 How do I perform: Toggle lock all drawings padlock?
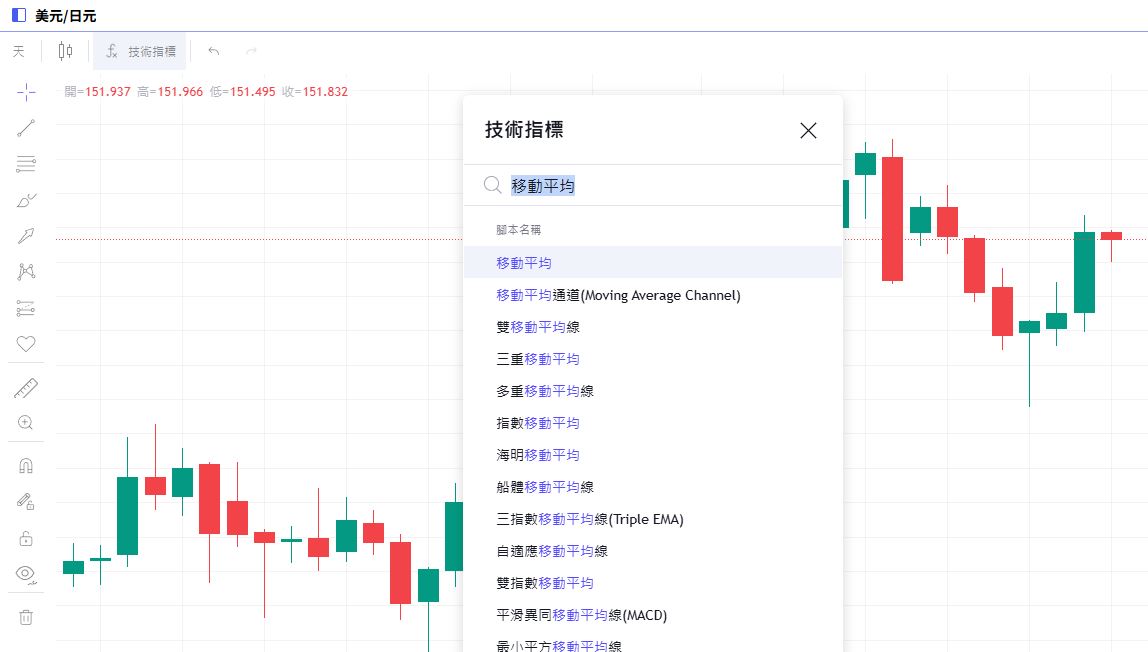point(26,538)
